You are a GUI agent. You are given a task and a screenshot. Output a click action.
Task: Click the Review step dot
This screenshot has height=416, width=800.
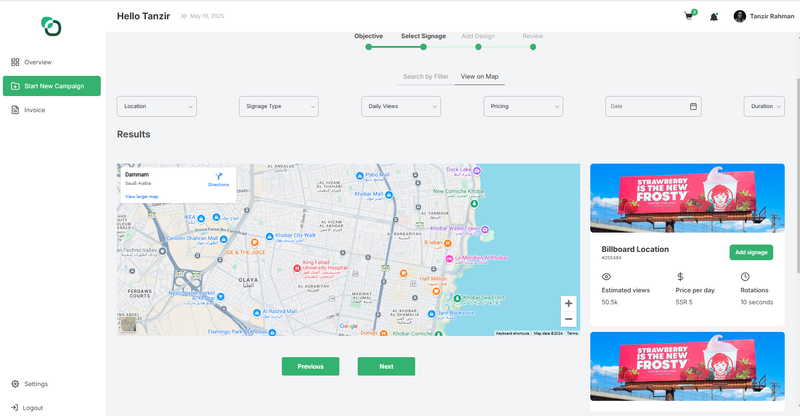533,47
